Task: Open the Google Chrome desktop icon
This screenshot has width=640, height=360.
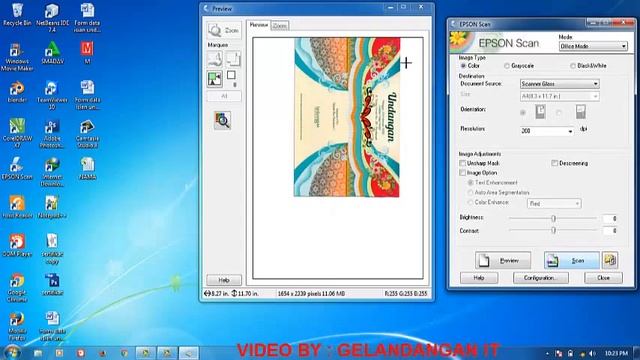Action: point(17,287)
